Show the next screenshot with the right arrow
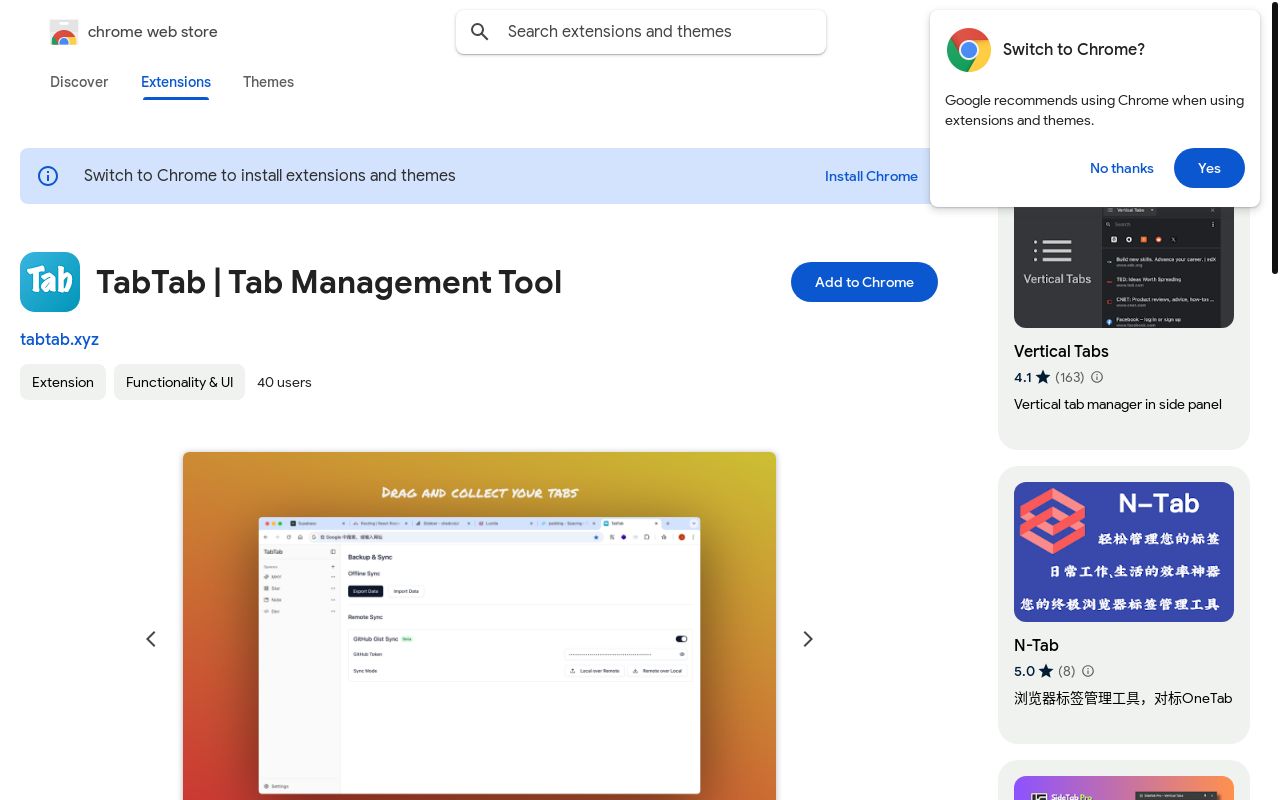This screenshot has width=1280, height=800. (x=808, y=639)
